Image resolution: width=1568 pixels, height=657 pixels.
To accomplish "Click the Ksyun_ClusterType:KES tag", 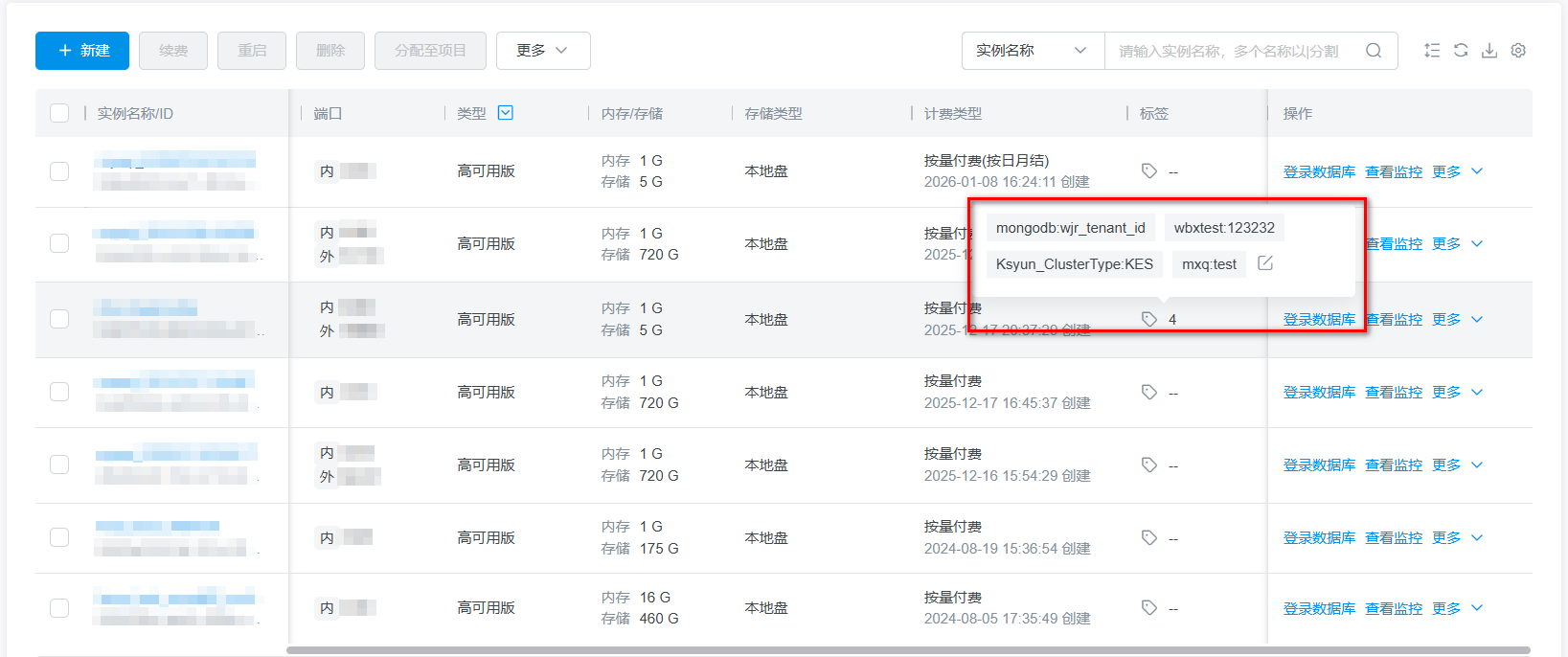I will click(1075, 264).
